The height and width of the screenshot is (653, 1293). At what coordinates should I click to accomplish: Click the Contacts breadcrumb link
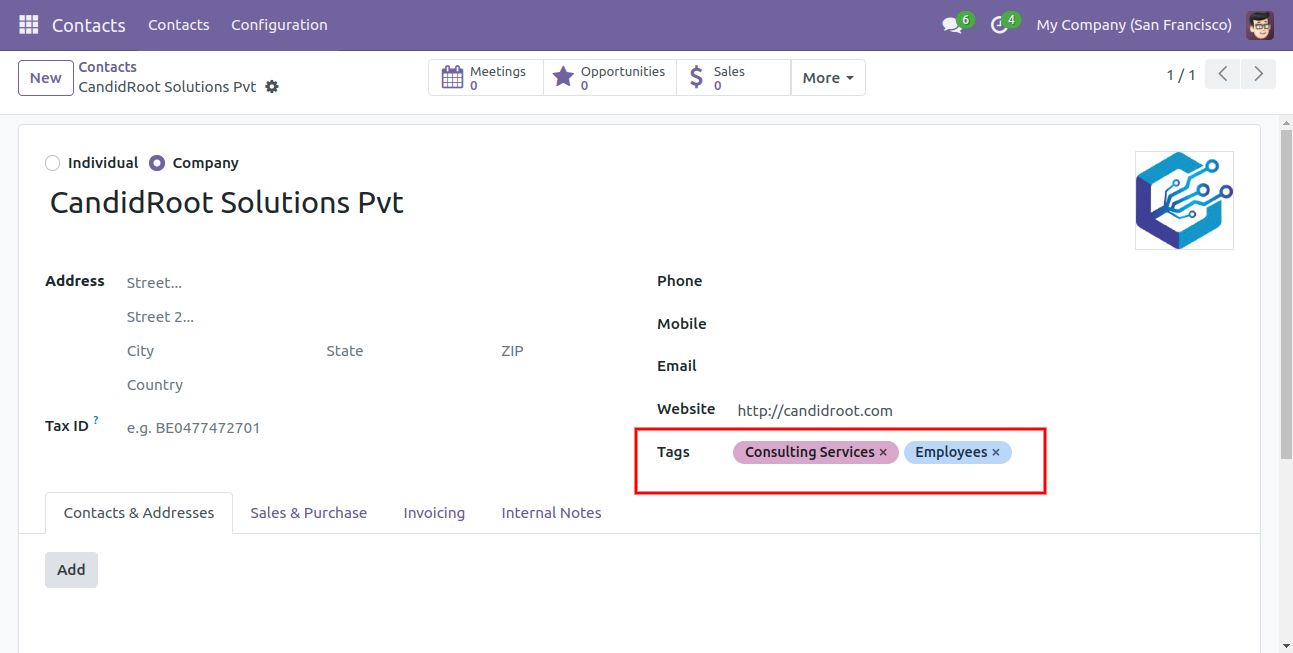click(x=108, y=67)
